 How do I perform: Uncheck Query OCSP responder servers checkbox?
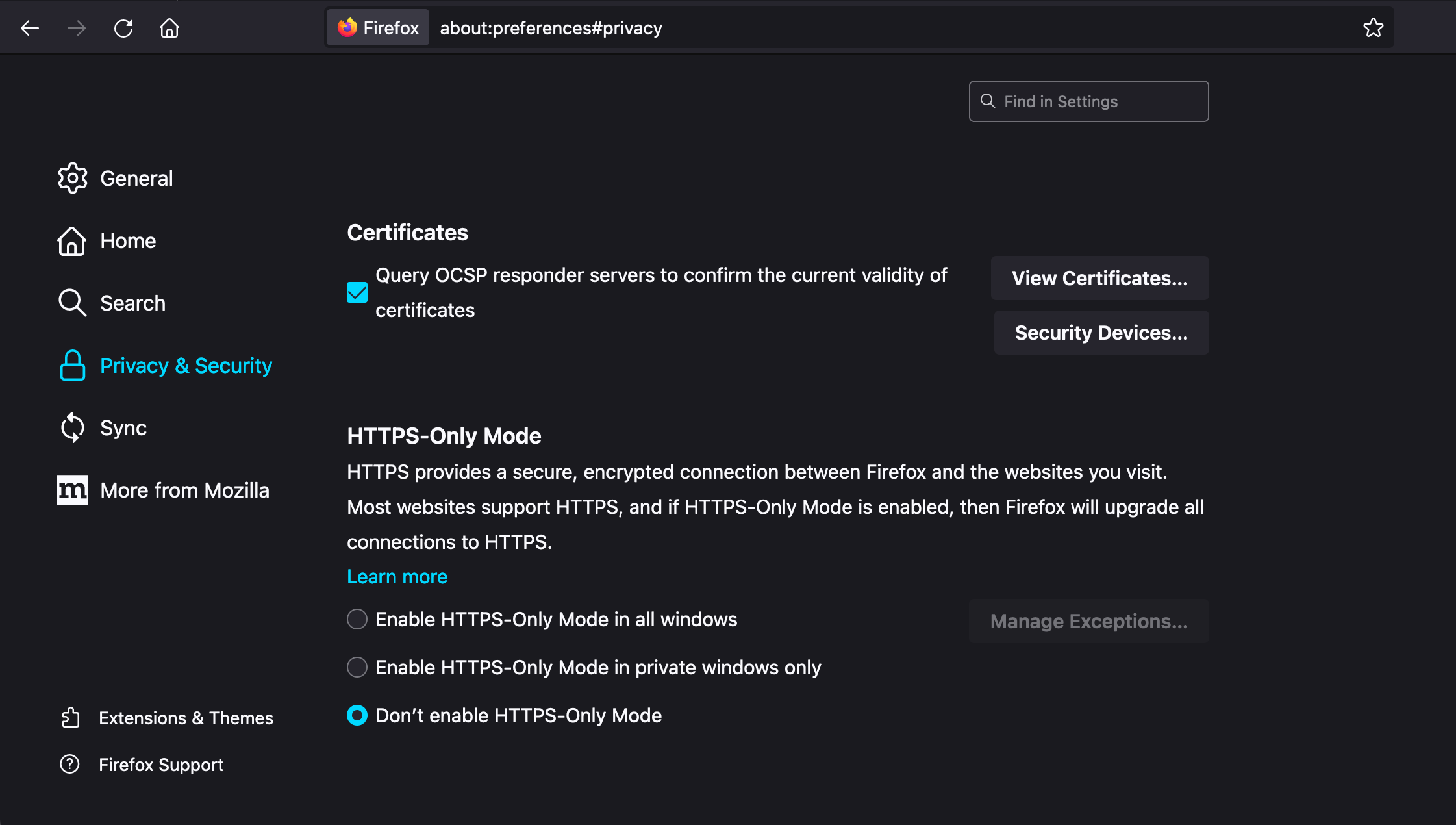[x=357, y=292]
